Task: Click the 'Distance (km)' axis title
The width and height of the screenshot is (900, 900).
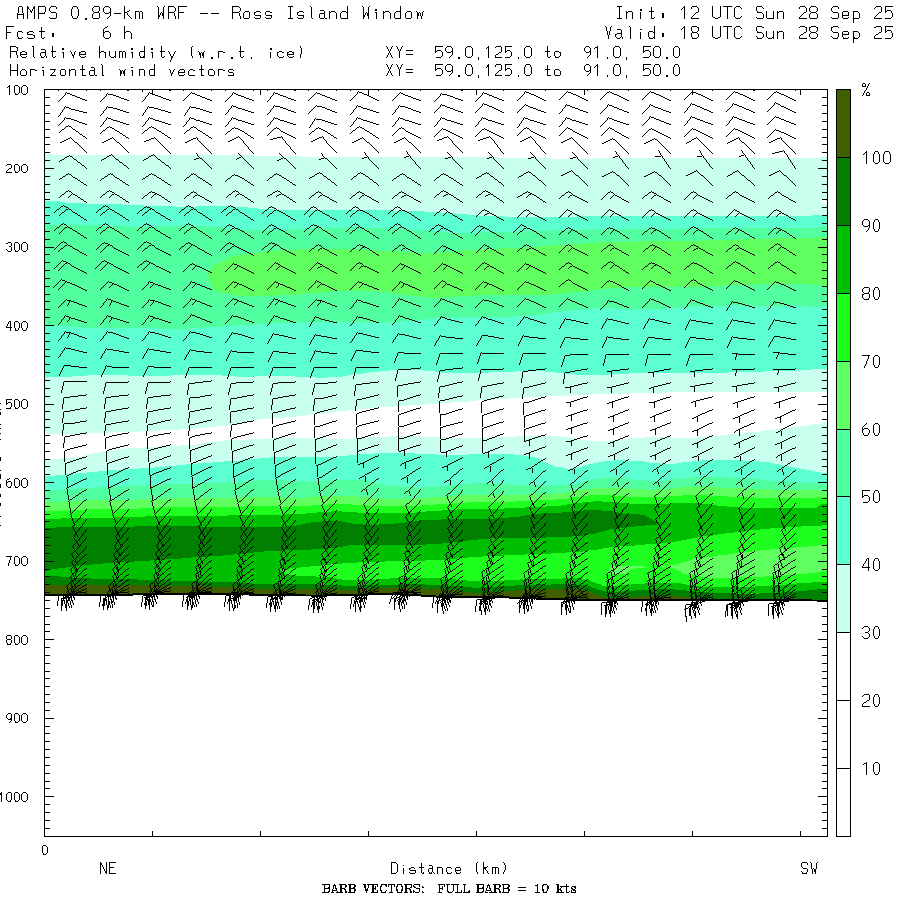Action: [x=449, y=868]
